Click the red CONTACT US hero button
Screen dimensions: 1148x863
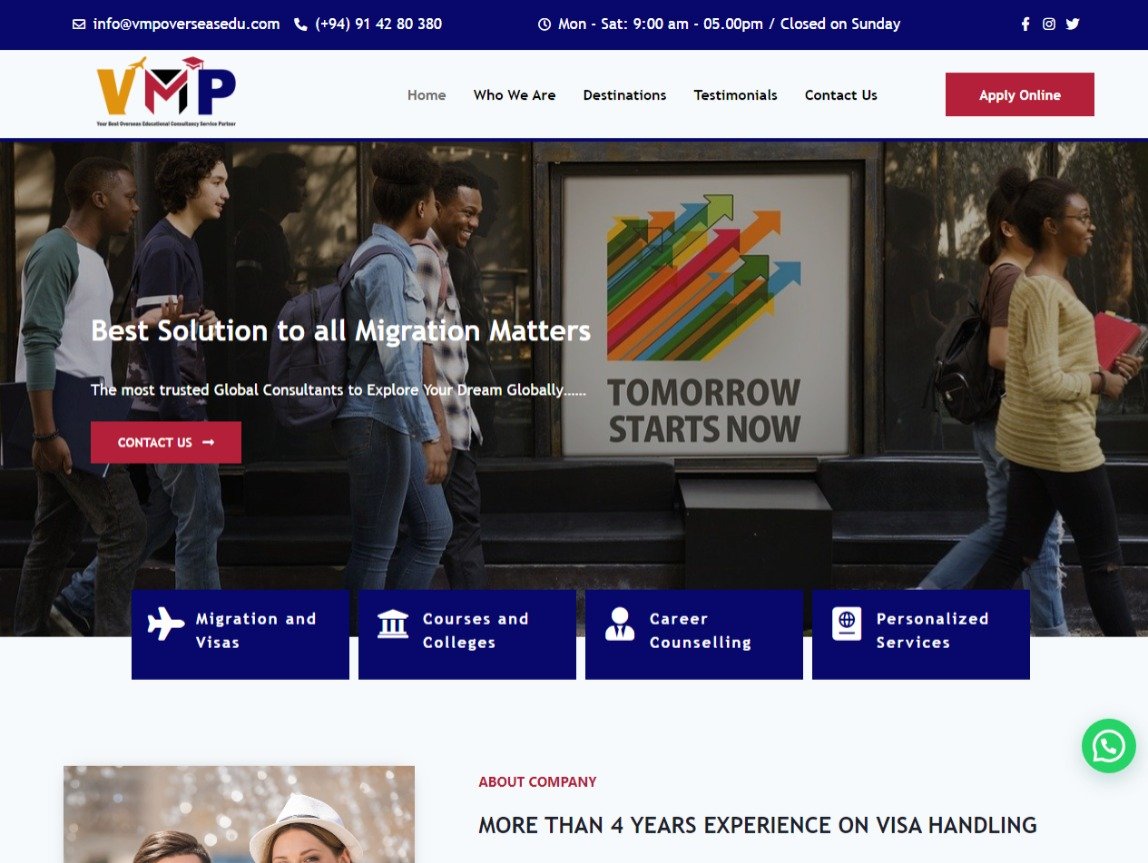(165, 442)
